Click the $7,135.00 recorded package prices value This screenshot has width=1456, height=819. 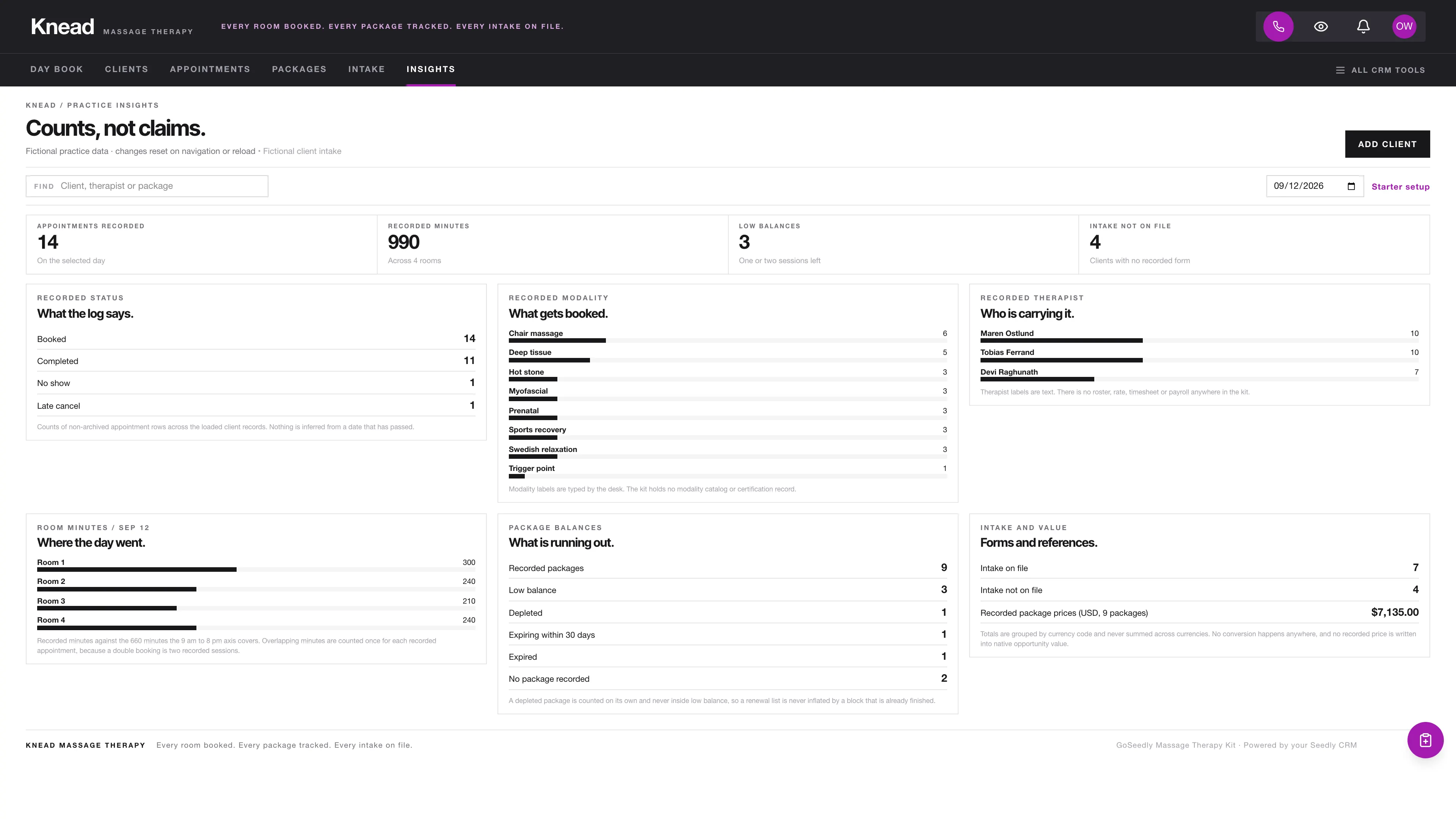1395,613
